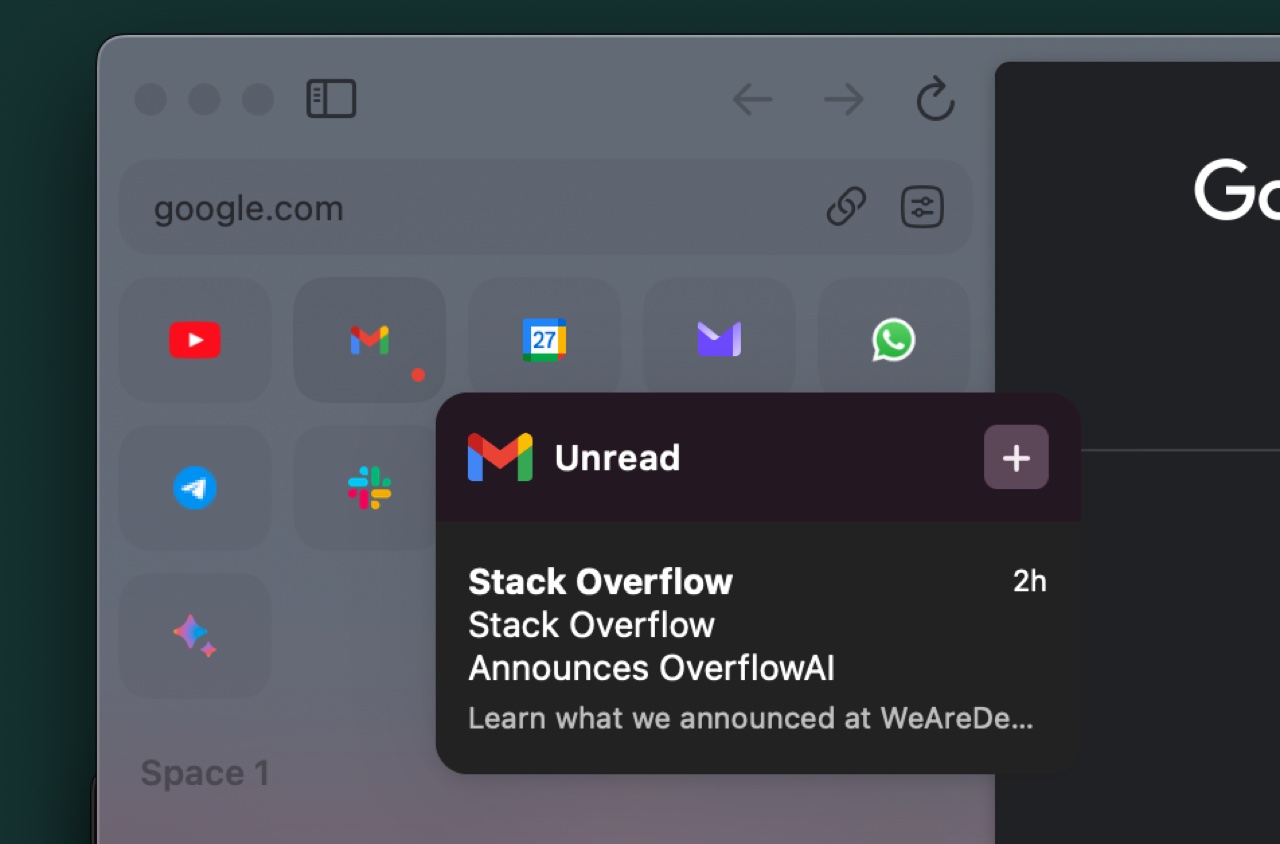1280x844 pixels.
Task: Toggle the sidebar panel icon
Action: pos(331,99)
